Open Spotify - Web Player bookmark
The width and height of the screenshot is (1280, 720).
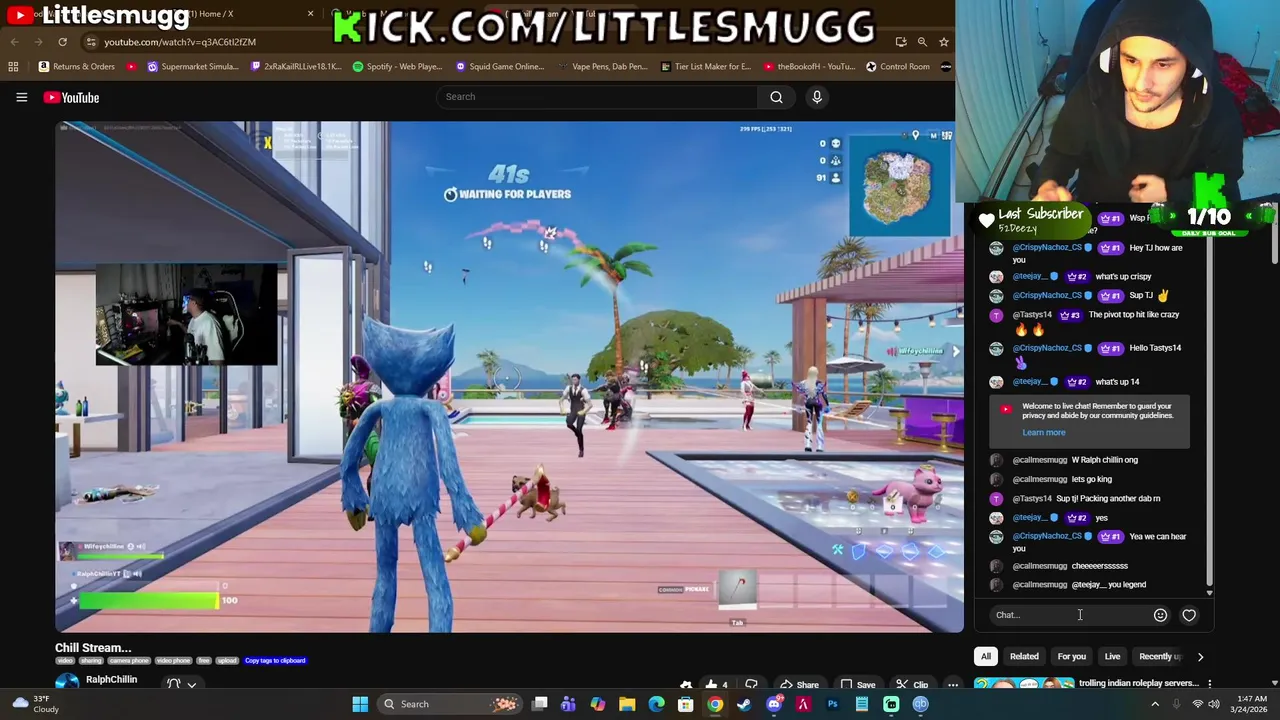point(397,67)
